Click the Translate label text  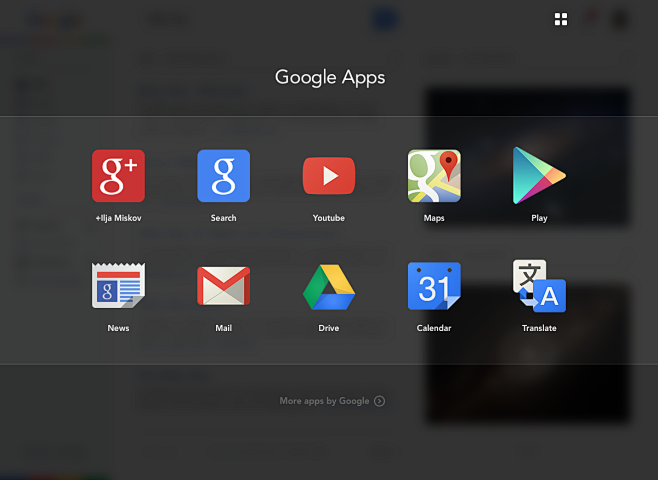click(x=539, y=328)
